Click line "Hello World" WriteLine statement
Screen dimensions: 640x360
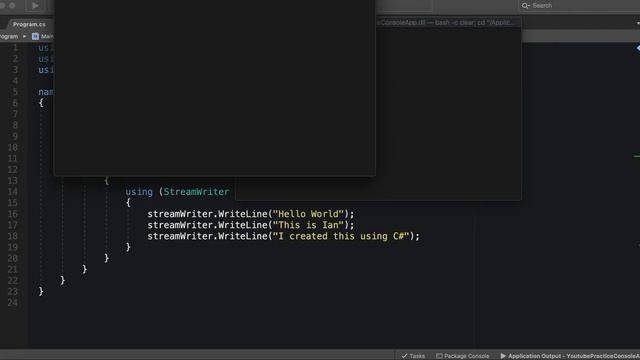pyautogui.click(x=251, y=214)
